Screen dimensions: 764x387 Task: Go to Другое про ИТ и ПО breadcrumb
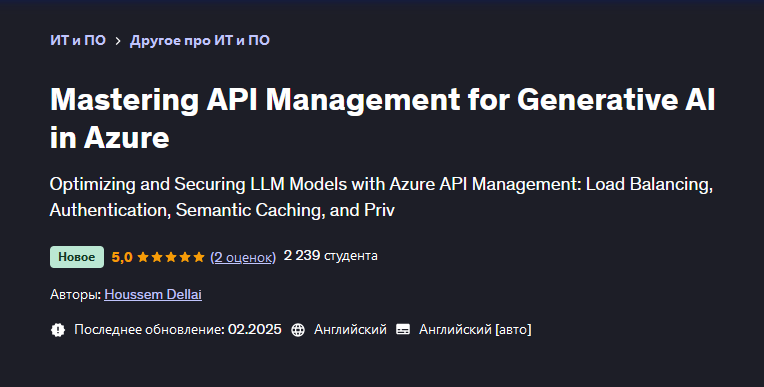click(200, 40)
